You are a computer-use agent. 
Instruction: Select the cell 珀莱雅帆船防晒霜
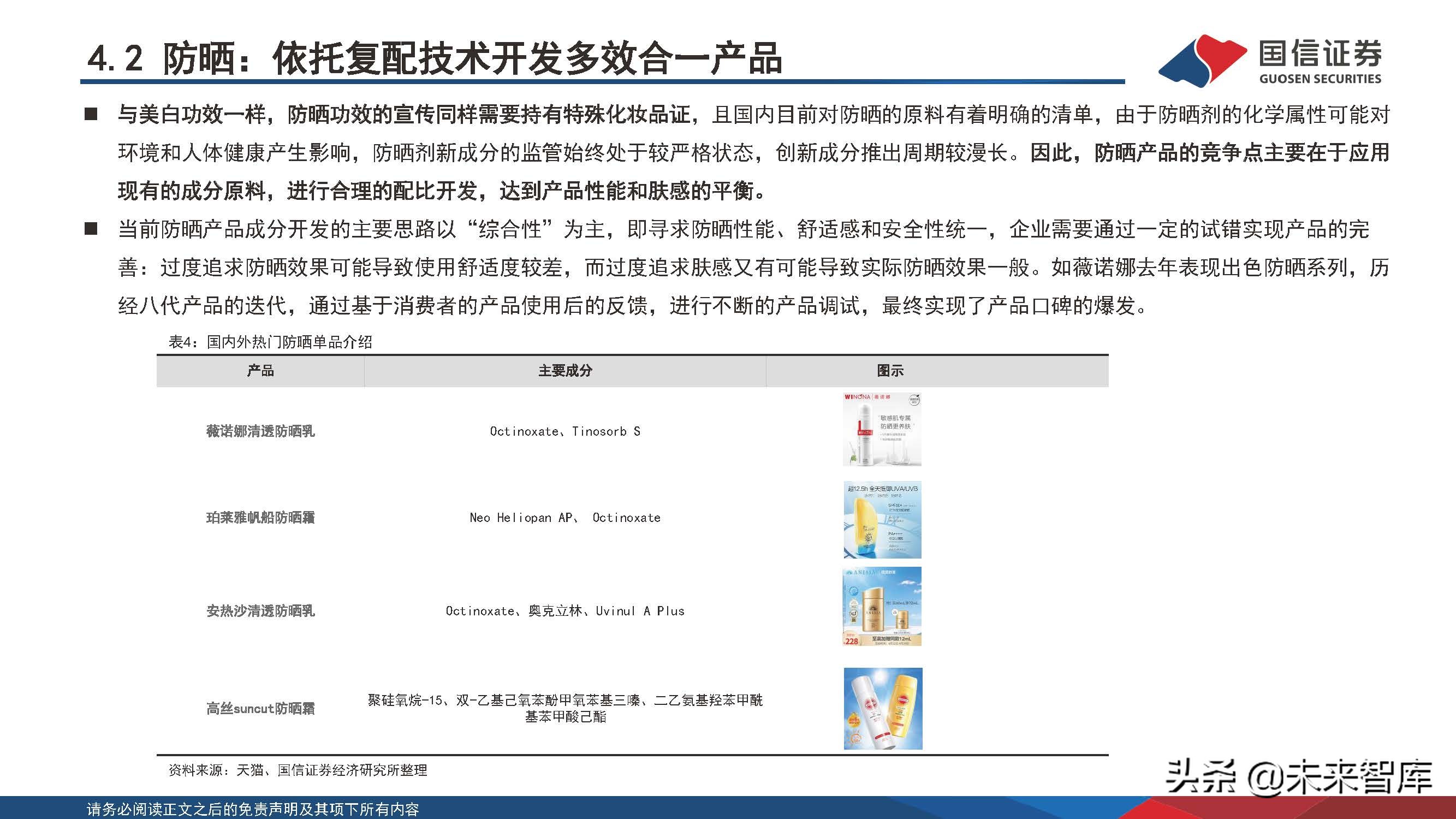pos(260,518)
